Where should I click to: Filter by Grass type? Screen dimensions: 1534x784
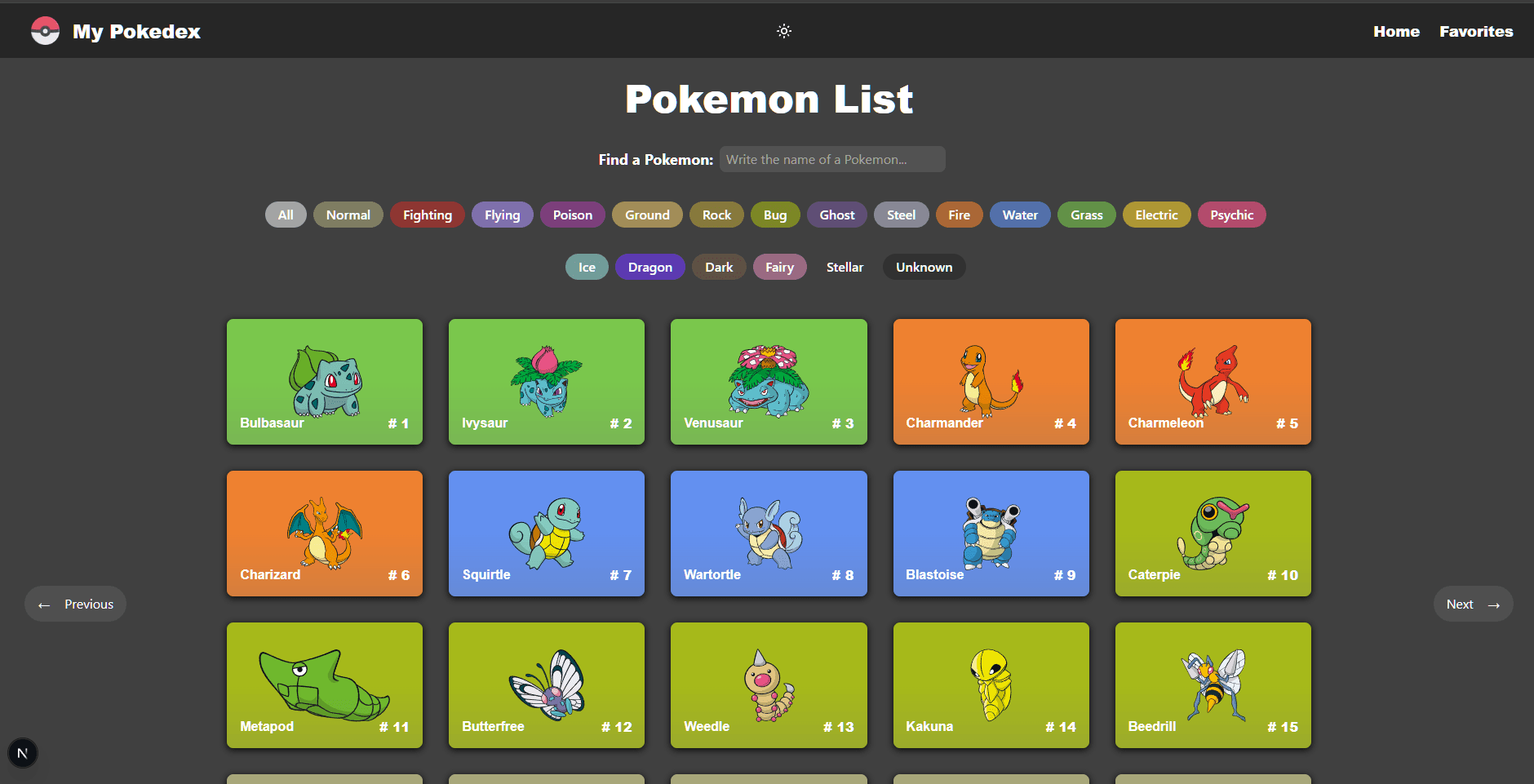click(x=1087, y=215)
